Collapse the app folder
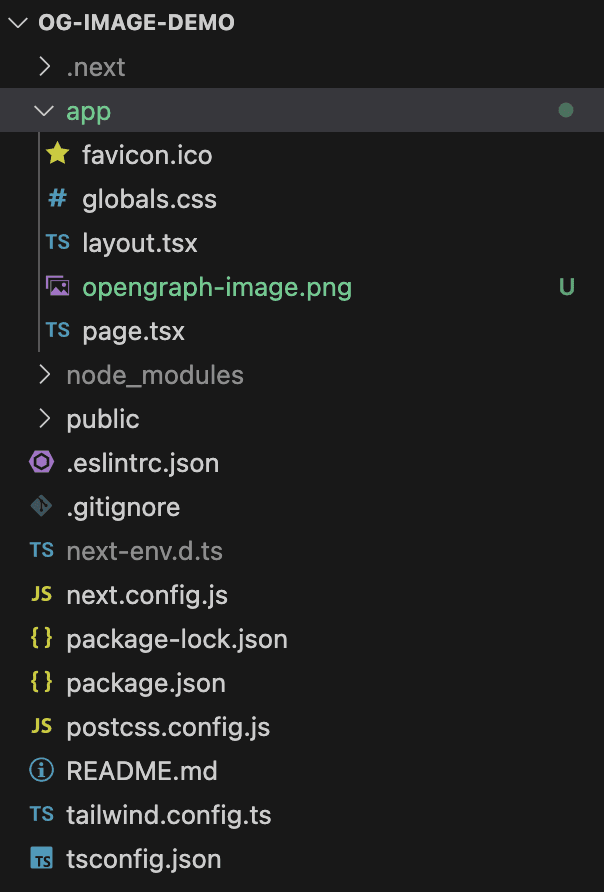604x892 pixels. point(88,110)
